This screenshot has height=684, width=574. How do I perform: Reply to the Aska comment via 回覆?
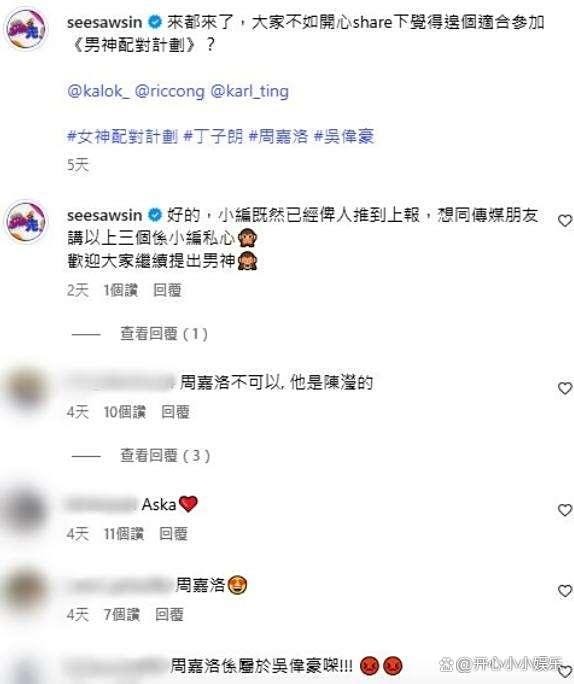173,534
